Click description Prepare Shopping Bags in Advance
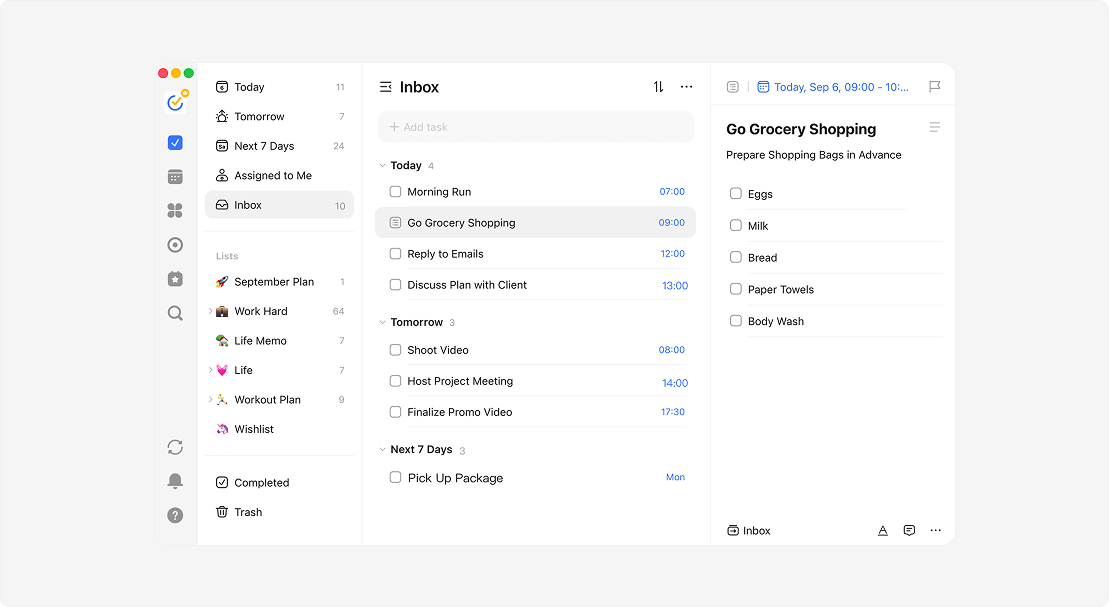This screenshot has height=607, width=1109. [813, 155]
